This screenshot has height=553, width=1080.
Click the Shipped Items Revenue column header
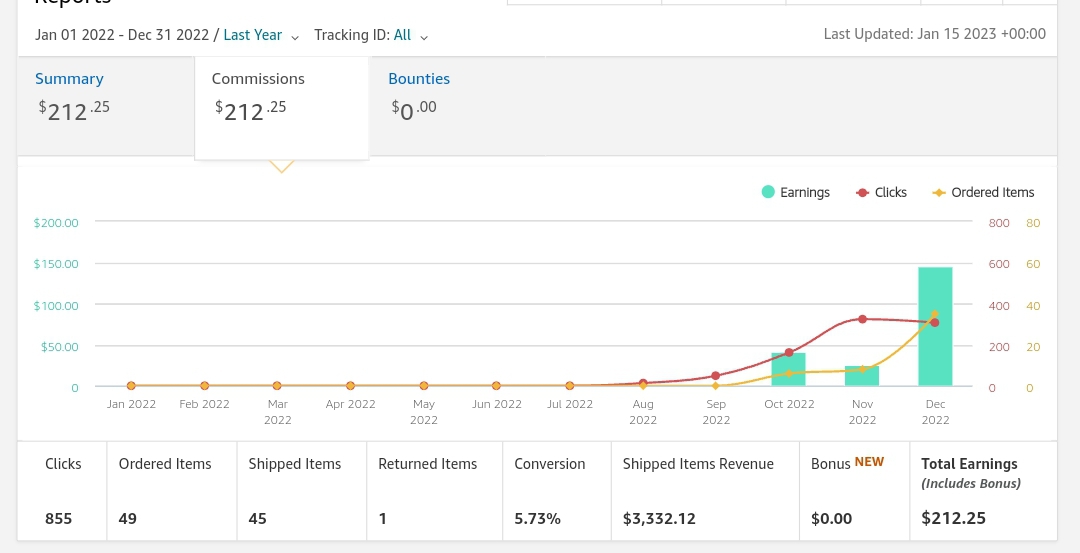(x=698, y=463)
